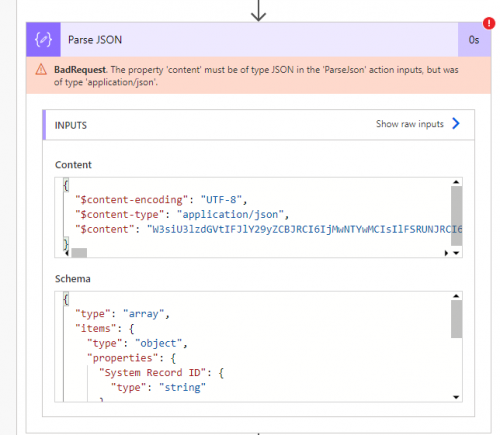Click the "string" value in Schema
Image resolution: width=500 pixels, height=435 pixels.
[183, 387]
